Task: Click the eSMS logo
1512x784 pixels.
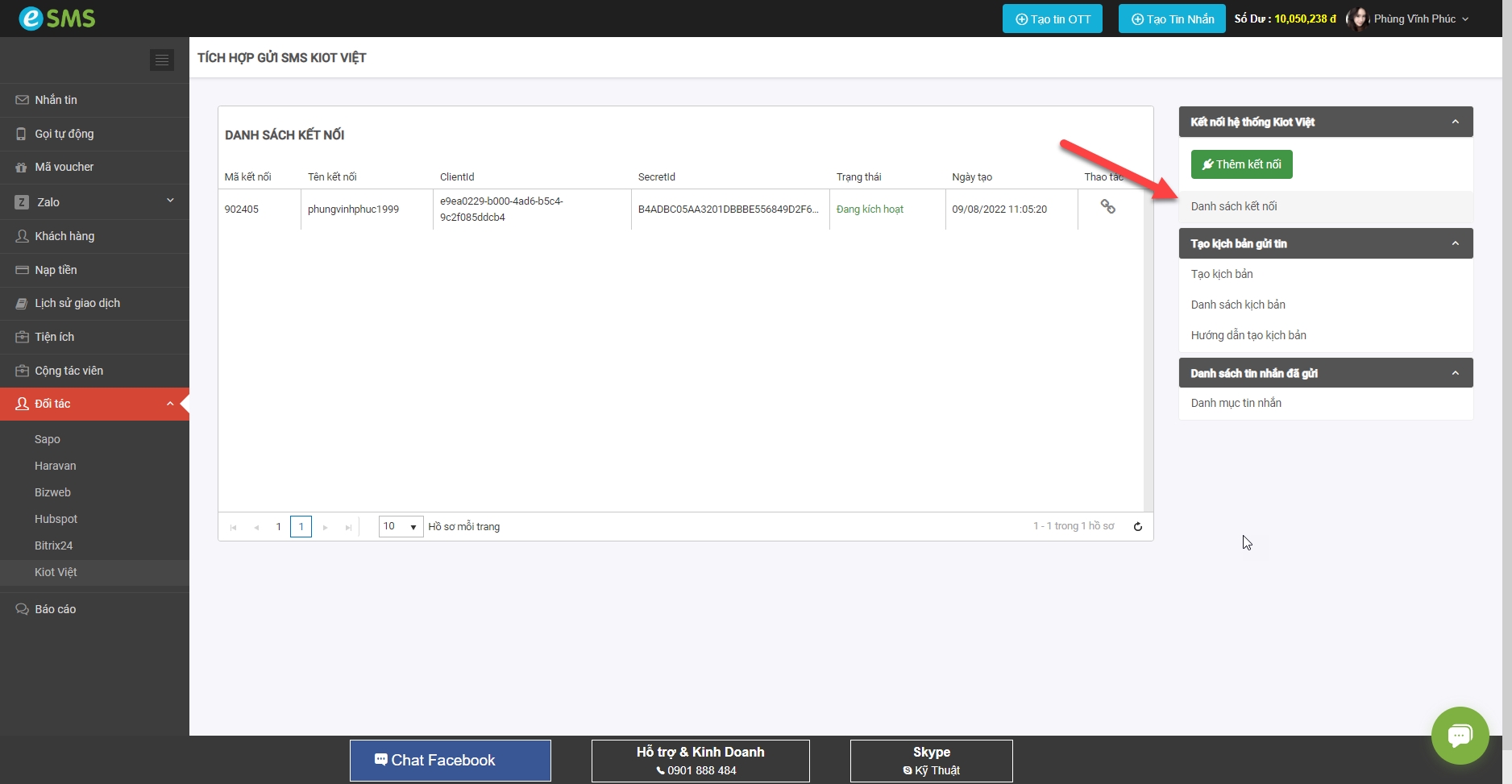Action: [x=57, y=19]
